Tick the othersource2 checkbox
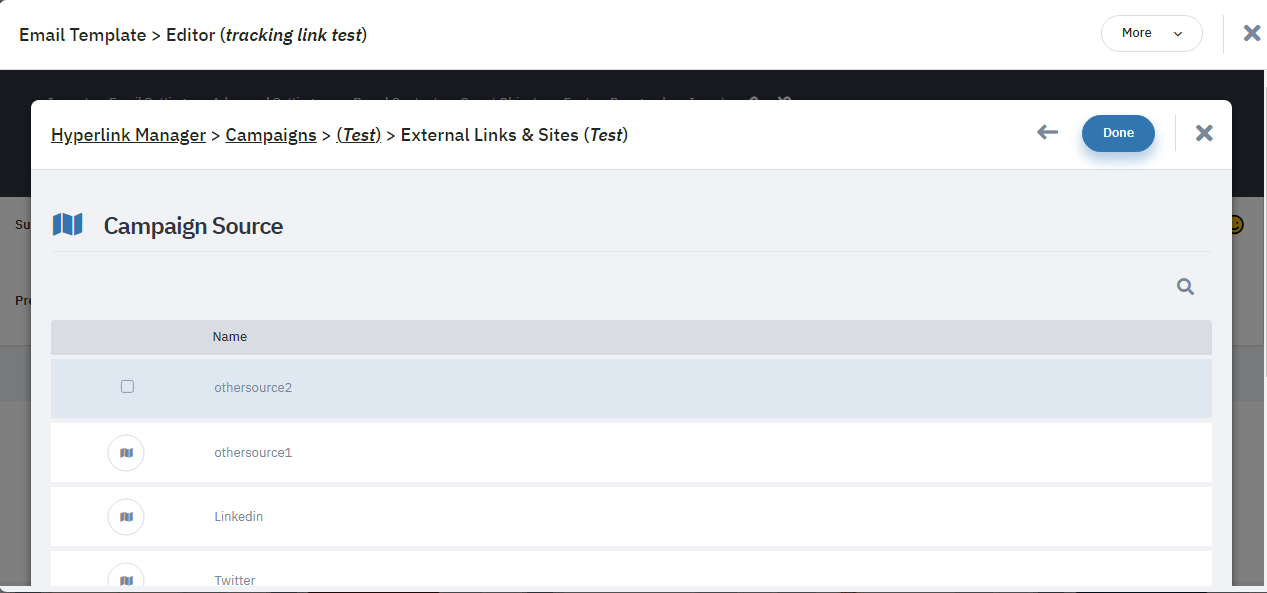The height and width of the screenshot is (593, 1267). (x=127, y=386)
